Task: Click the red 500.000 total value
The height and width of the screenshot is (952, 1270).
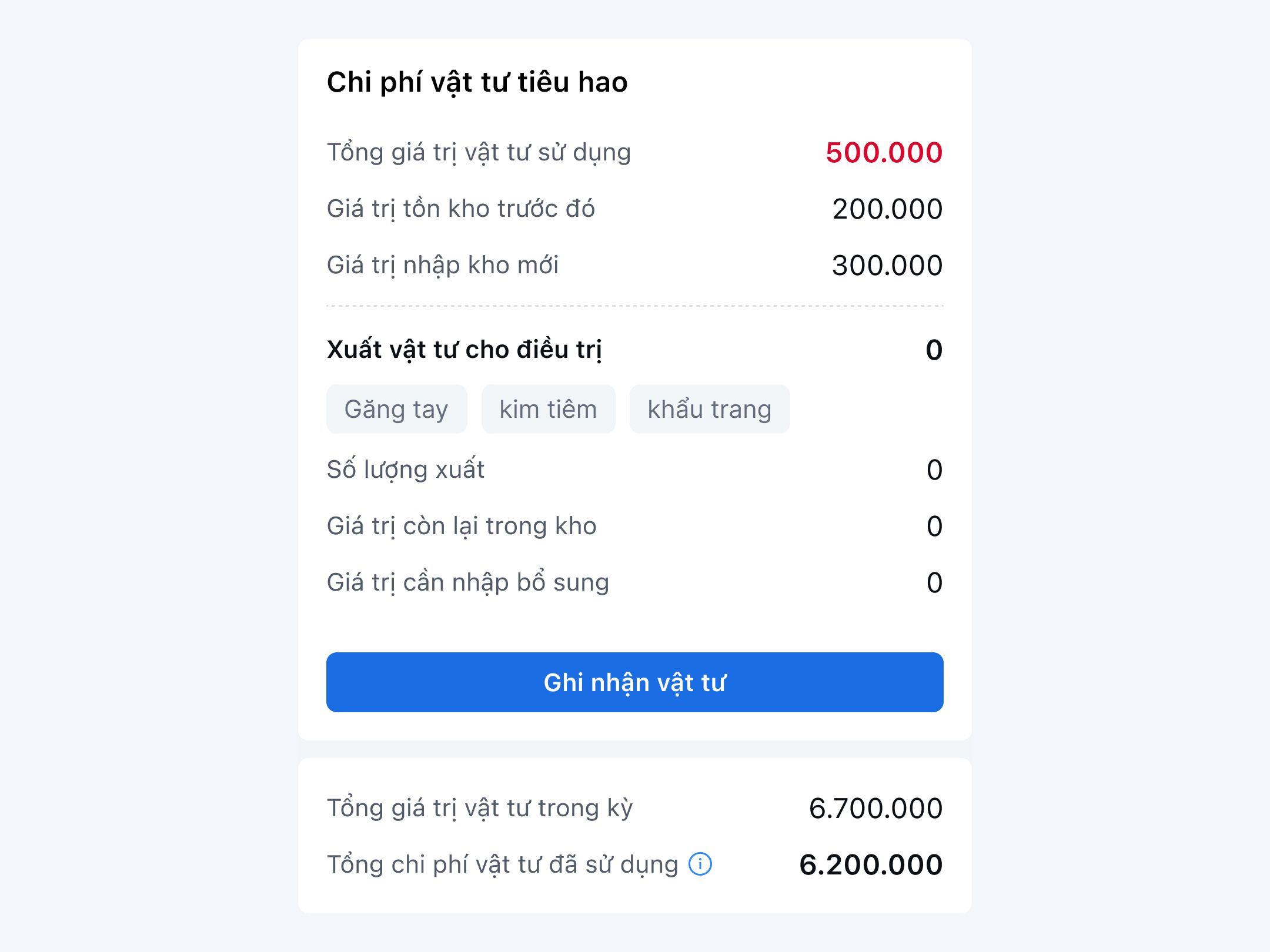Action: click(884, 152)
